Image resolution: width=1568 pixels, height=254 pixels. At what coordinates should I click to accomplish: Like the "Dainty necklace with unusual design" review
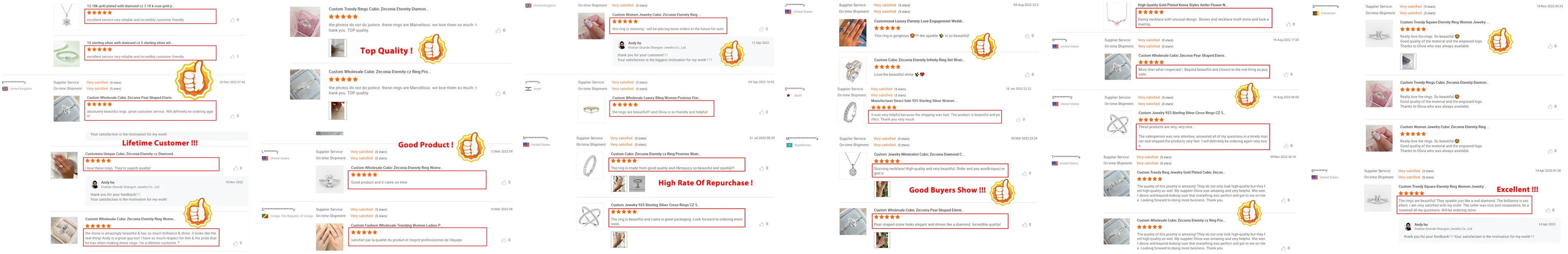[x=1287, y=24]
